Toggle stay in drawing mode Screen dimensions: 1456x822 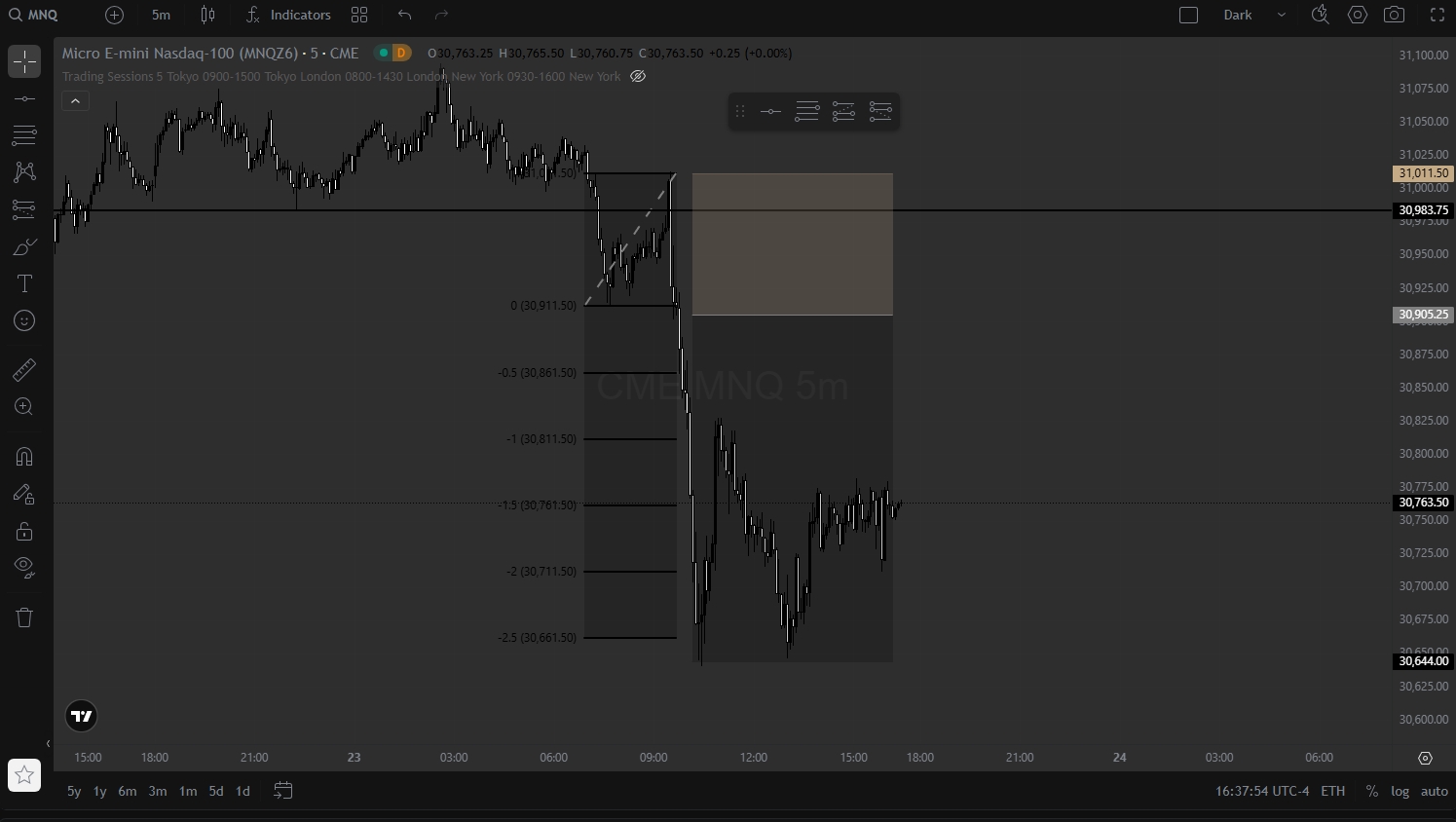pyautogui.click(x=24, y=494)
